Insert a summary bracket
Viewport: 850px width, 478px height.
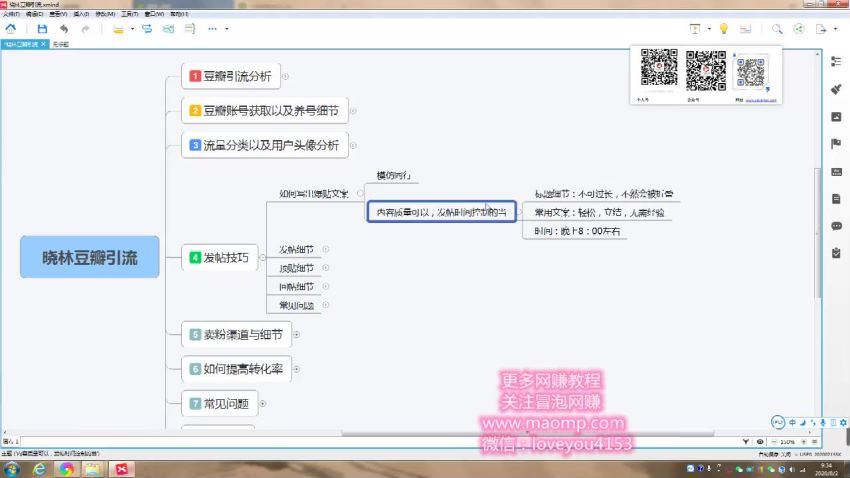coord(190,29)
